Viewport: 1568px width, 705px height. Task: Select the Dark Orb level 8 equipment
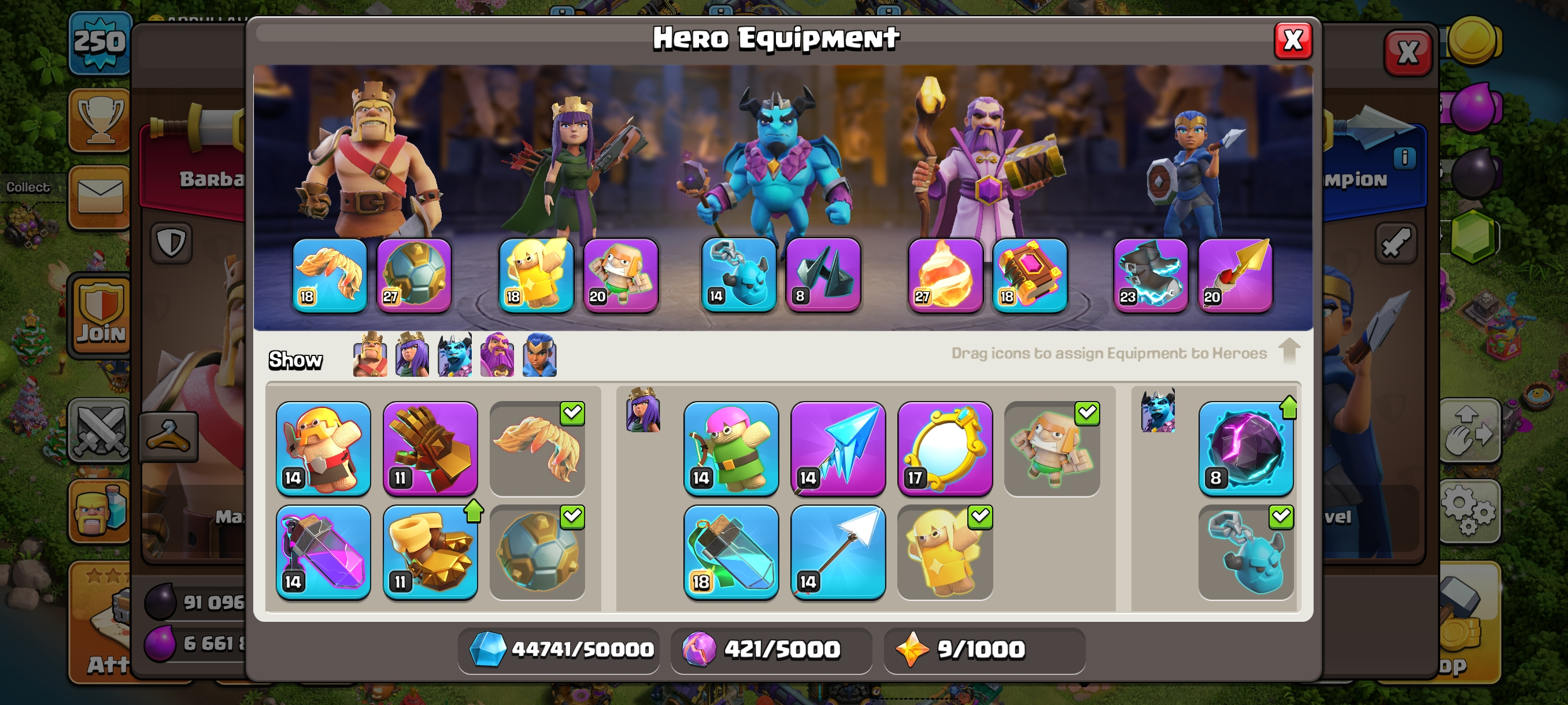(x=1246, y=448)
